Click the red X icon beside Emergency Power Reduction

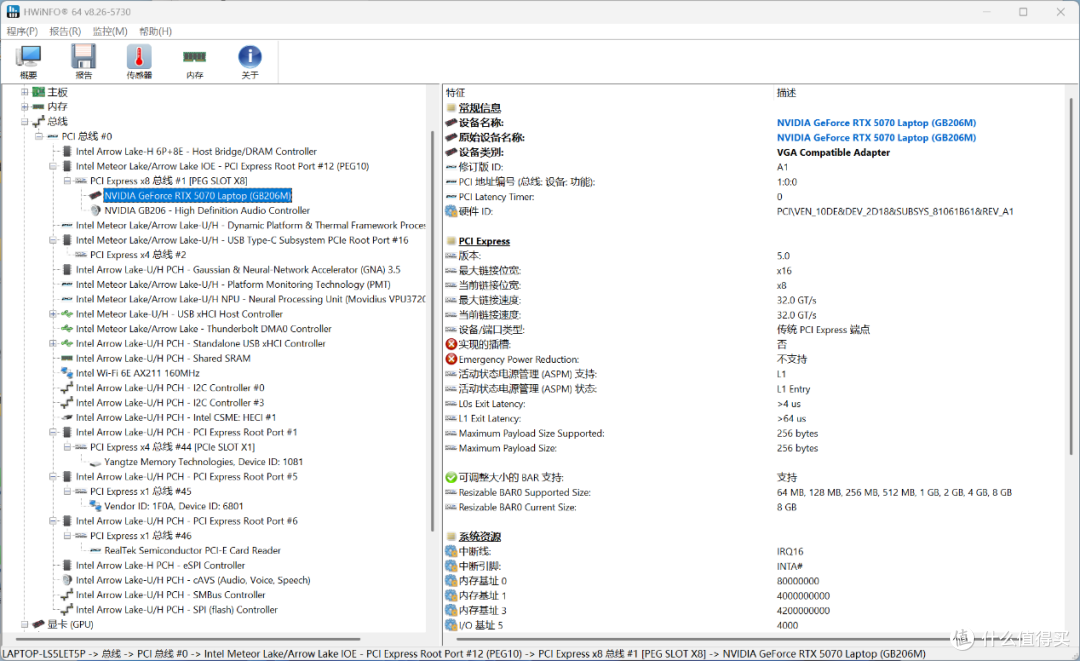tap(451, 359)
